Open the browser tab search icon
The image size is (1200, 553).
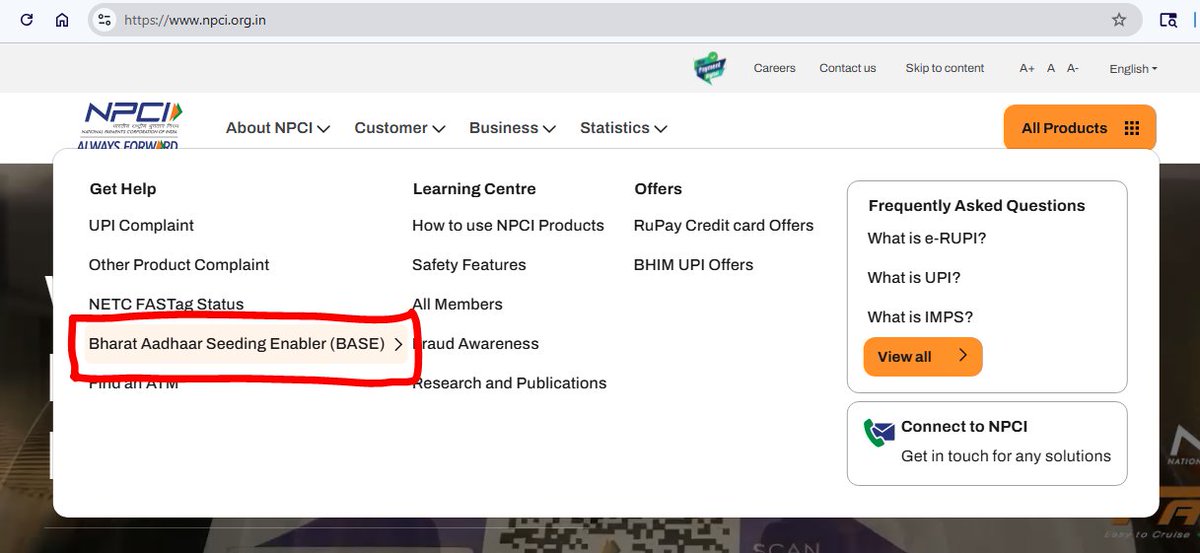[1167, 20]
